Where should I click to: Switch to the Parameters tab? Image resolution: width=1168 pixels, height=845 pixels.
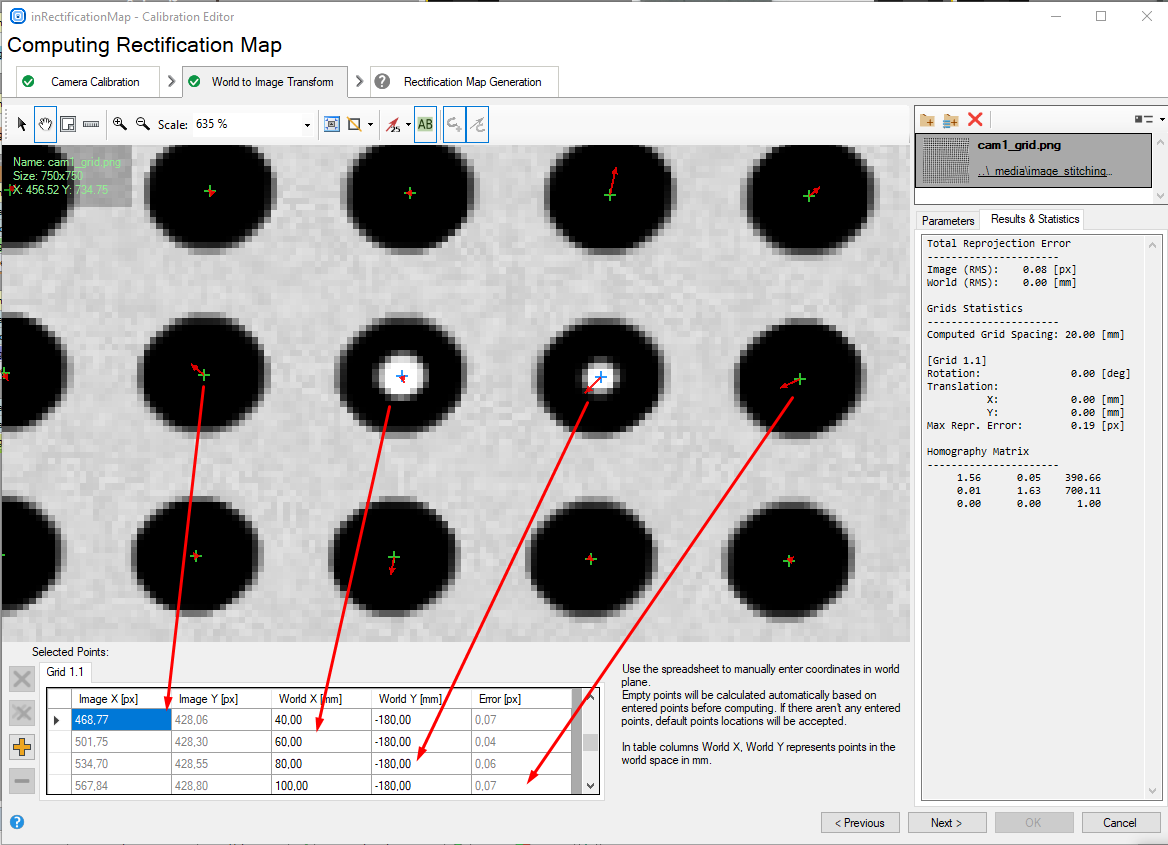[x=947, y=220]
